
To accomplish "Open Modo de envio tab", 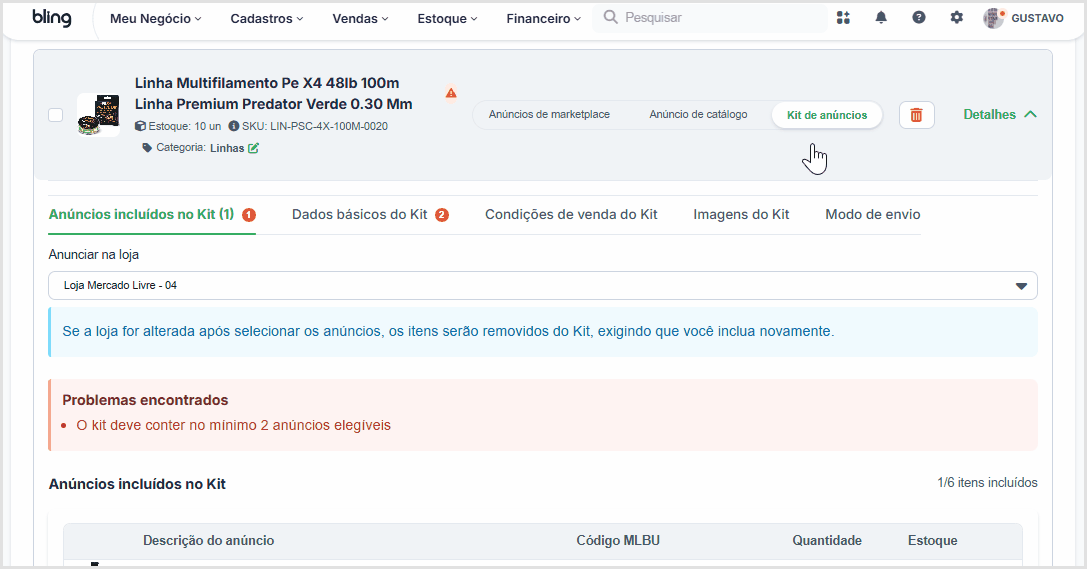I will 873,214.
